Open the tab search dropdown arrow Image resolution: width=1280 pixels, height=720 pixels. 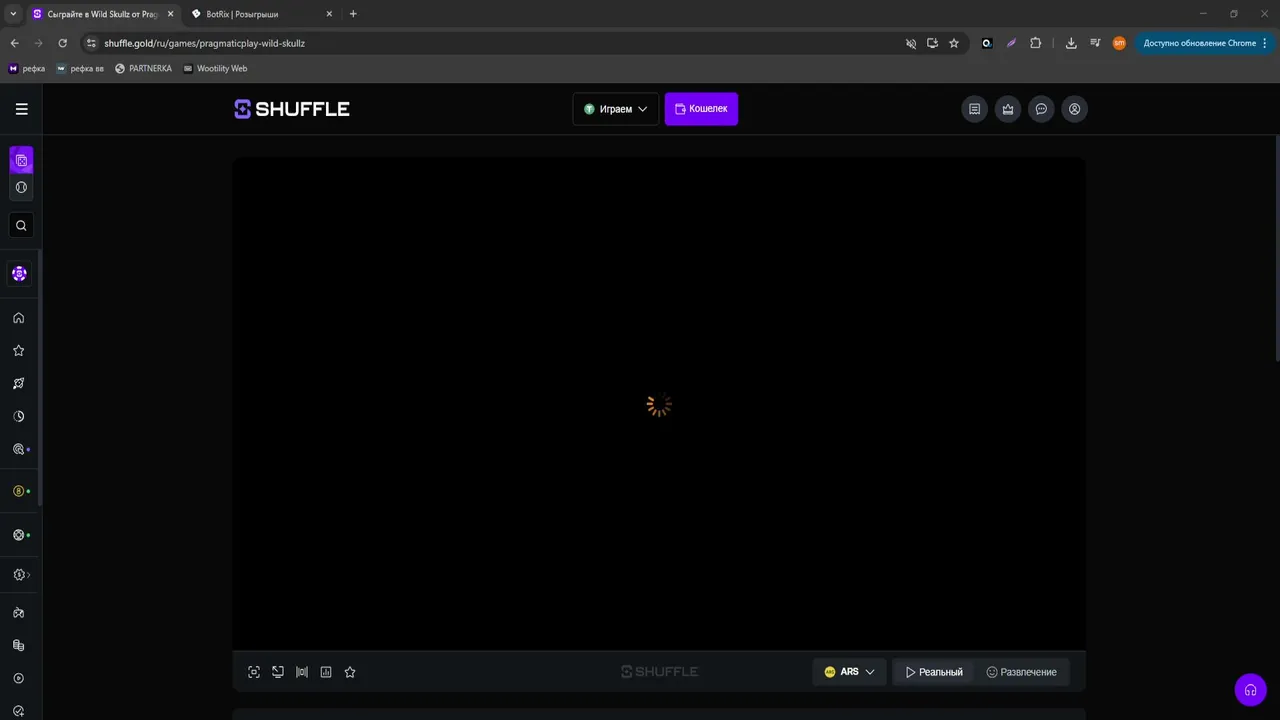point(13,14)
